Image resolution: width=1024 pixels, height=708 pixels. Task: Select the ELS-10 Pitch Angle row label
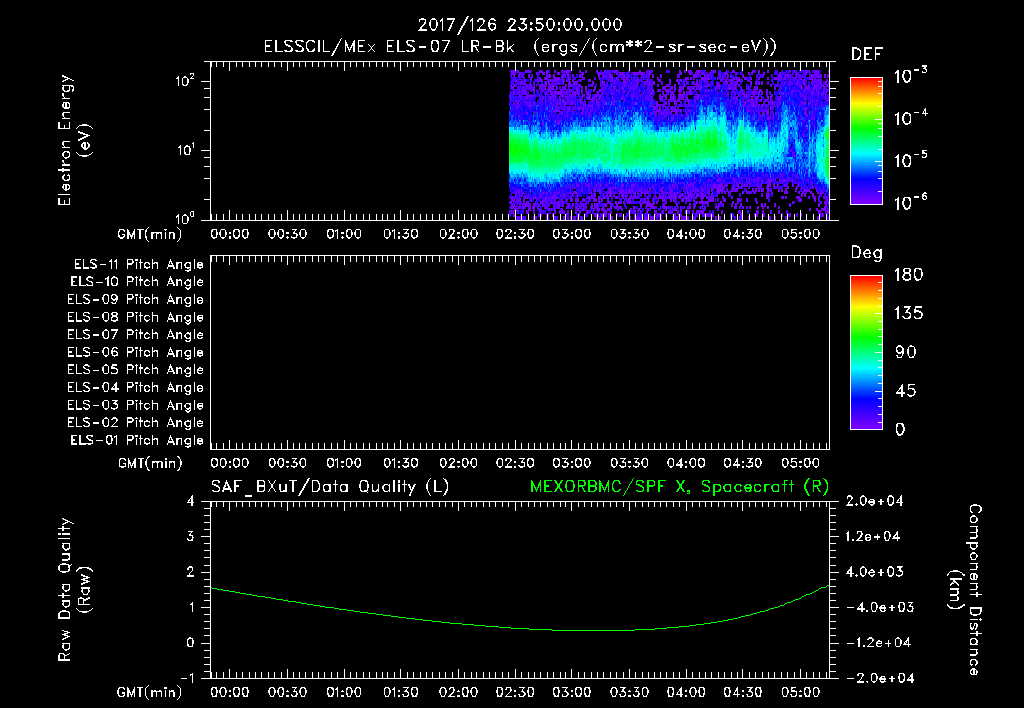(137, 282)
